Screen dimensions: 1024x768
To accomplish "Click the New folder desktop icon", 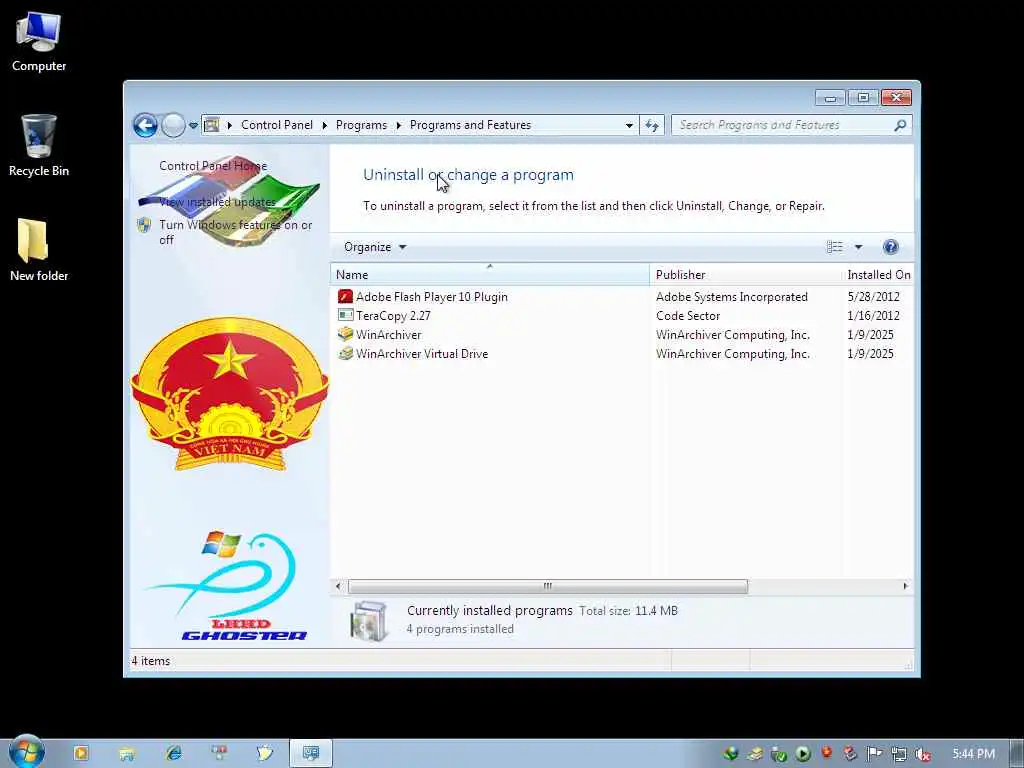I will (39, 250).
